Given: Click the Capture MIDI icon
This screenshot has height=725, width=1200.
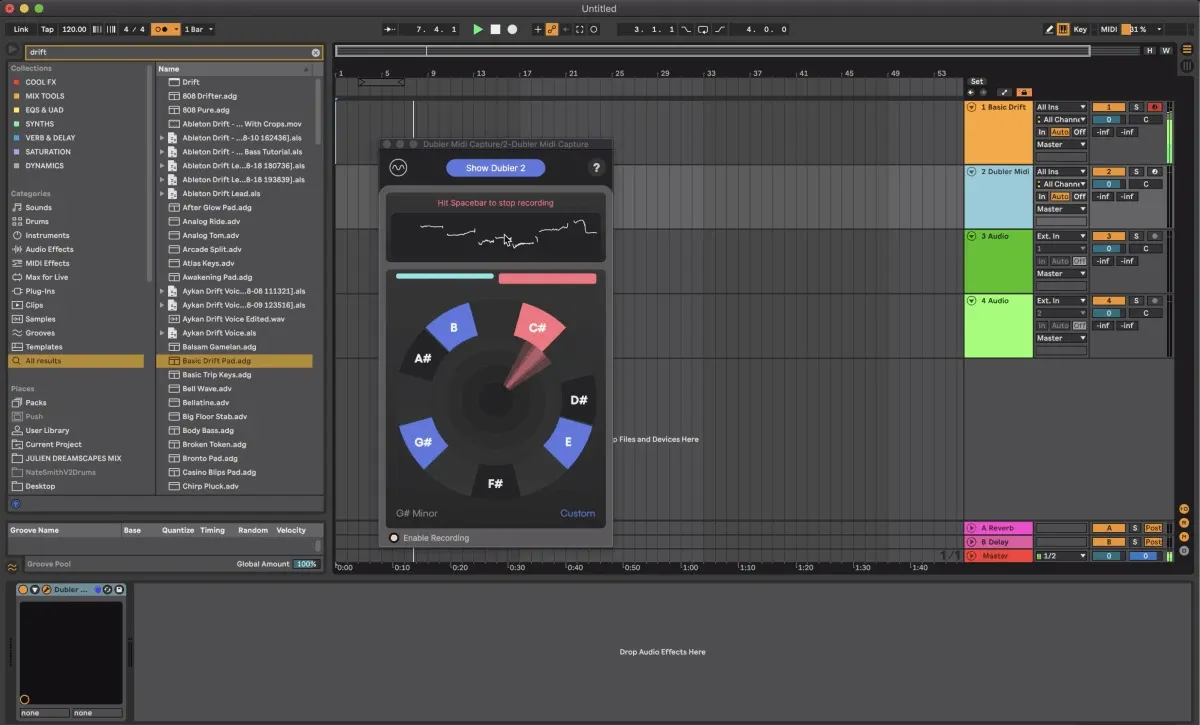Looking at the screenshot, I should point(580,29).
